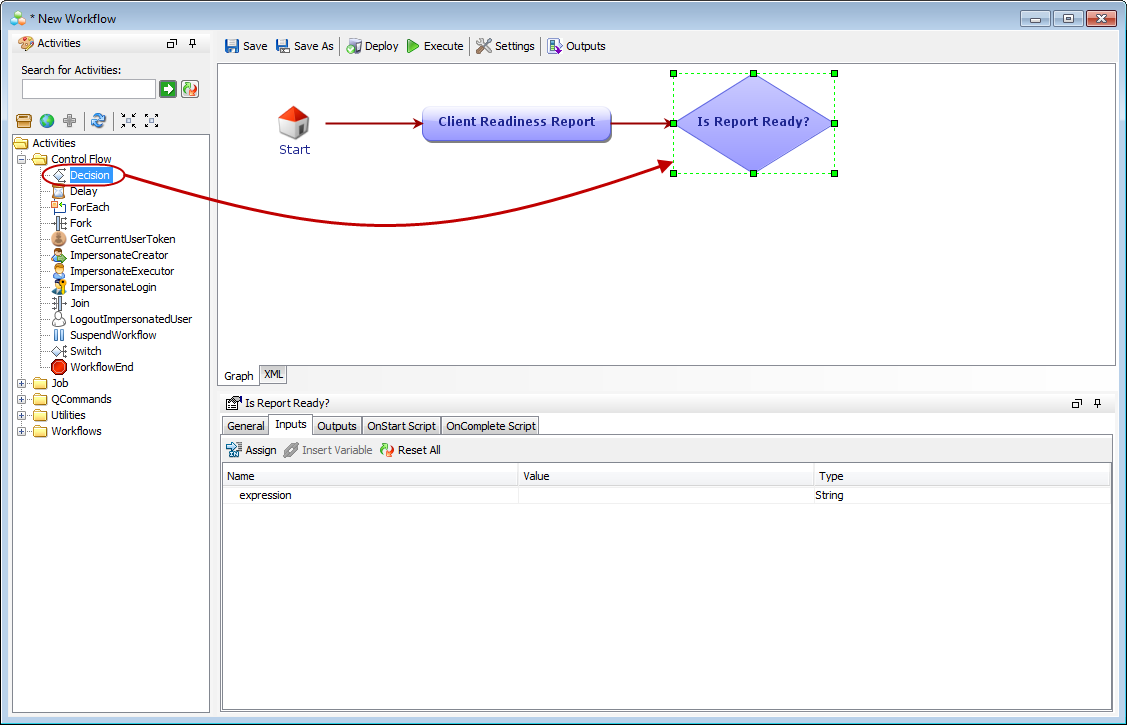The height and width of the screenshot is (725, 1127).
Task: Open the OnStart Script tab
Action: 401,426
